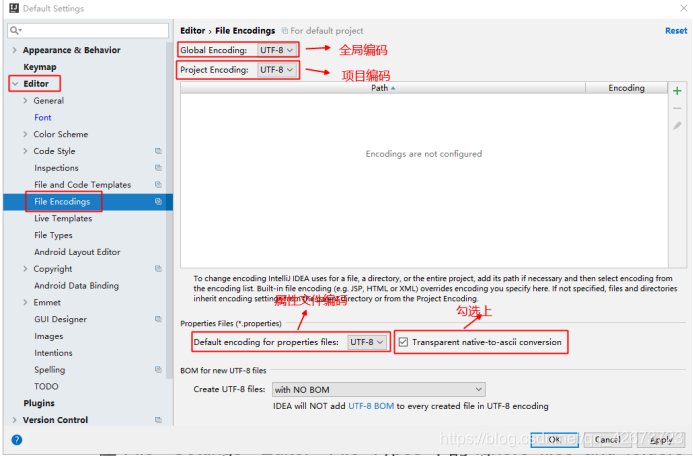Follow the UTF-8 BOM link
Screen dimensions: 693x457
point(371,406)
